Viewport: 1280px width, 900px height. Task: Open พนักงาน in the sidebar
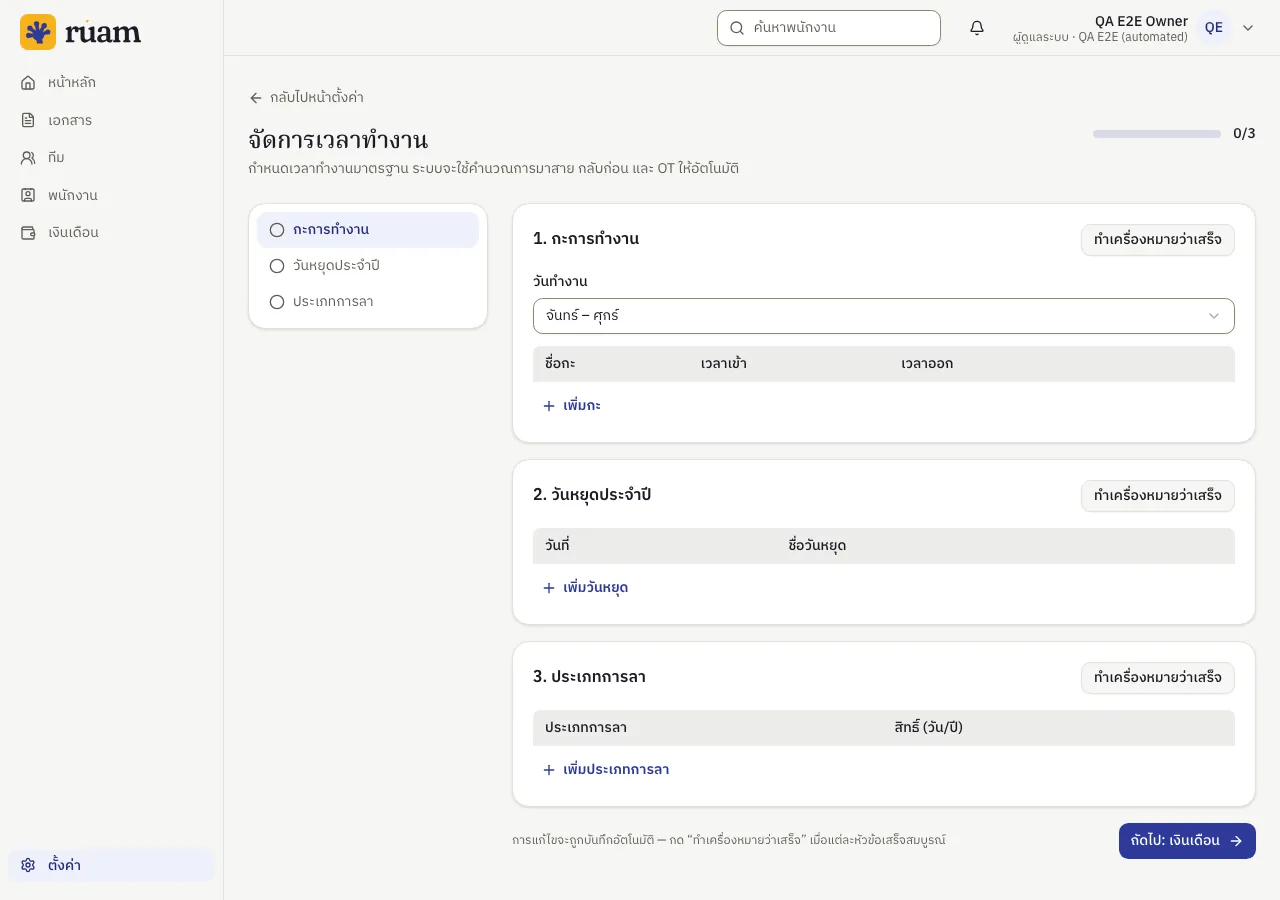click(111, 195)
